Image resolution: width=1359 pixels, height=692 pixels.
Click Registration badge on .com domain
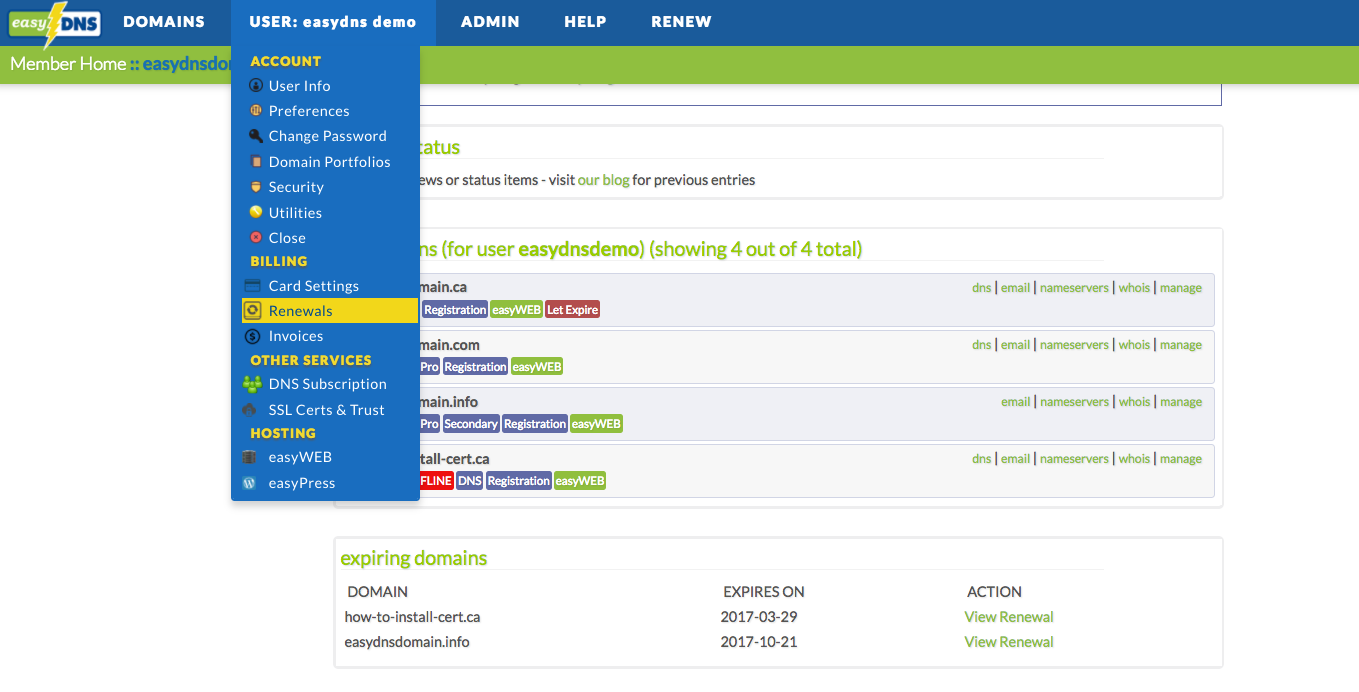coord(475,367)
